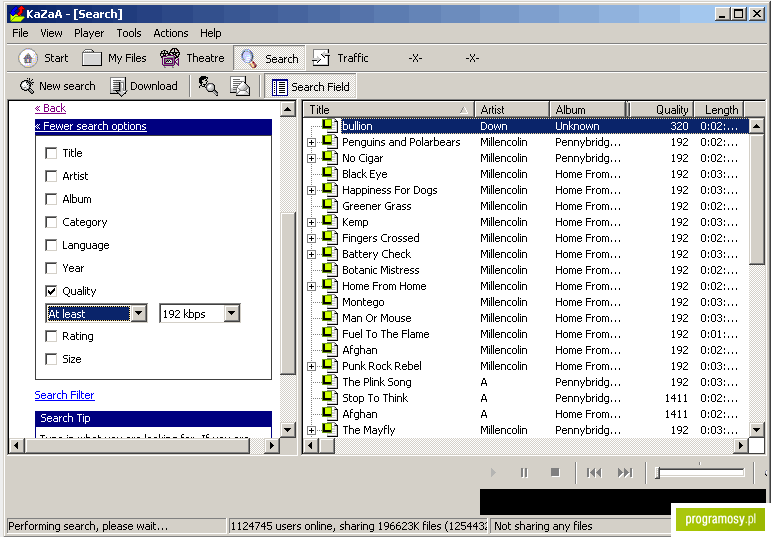Click the file icon beside Stop To Think
Screen dimensions: 771x537
click(x=330, y=398)
